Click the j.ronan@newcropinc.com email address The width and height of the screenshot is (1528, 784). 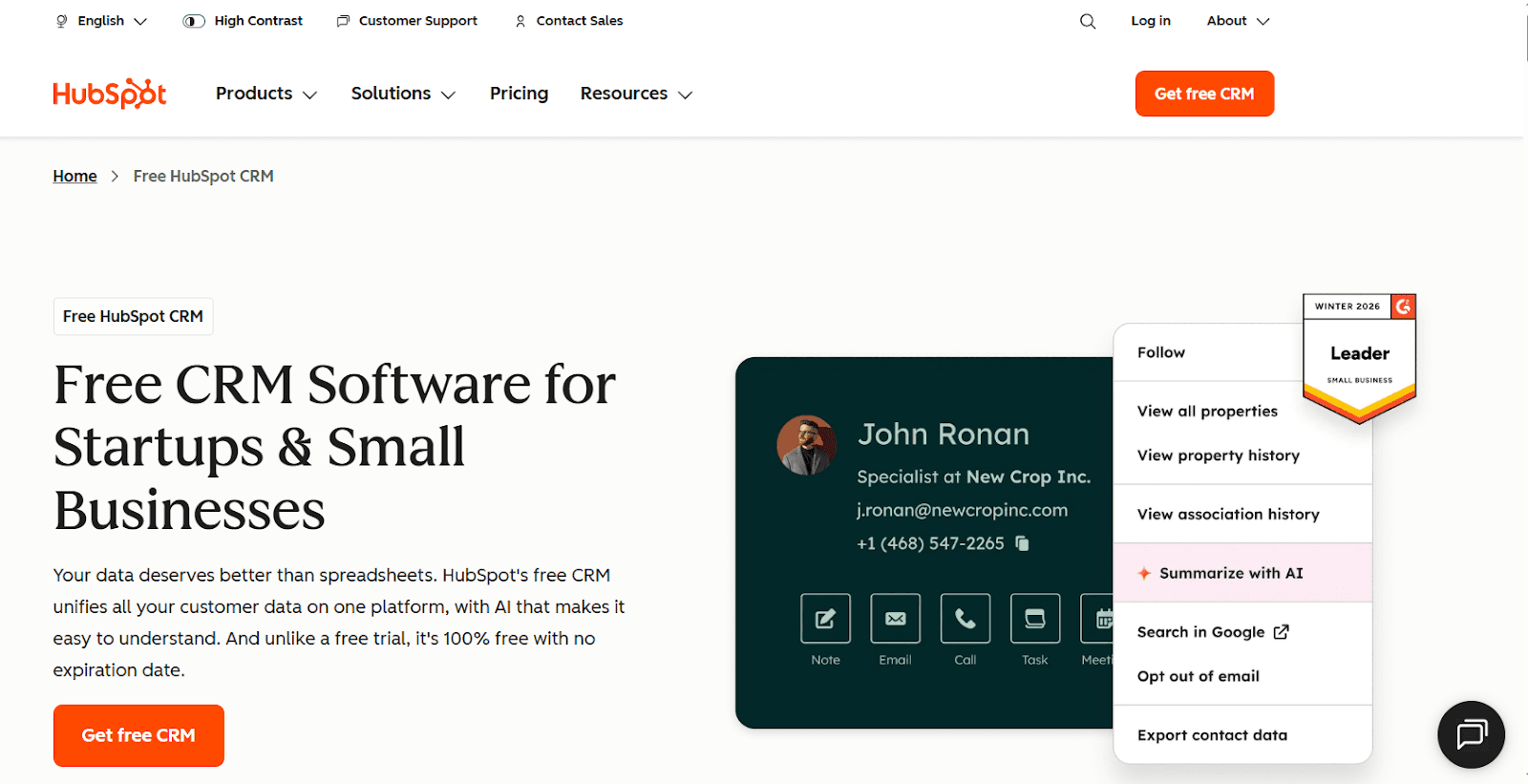(962, 510)
